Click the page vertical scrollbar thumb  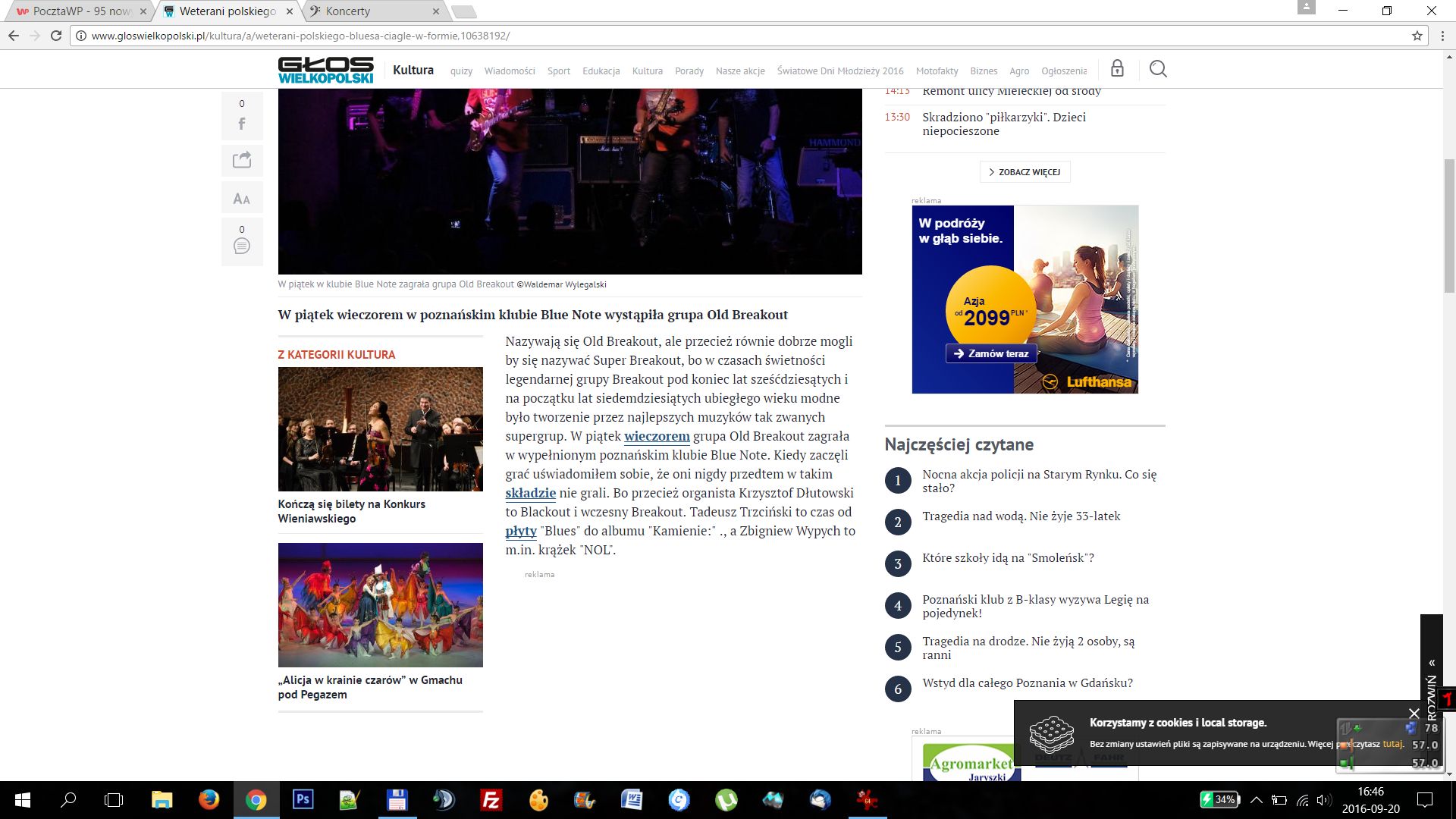coord(1449,225)
